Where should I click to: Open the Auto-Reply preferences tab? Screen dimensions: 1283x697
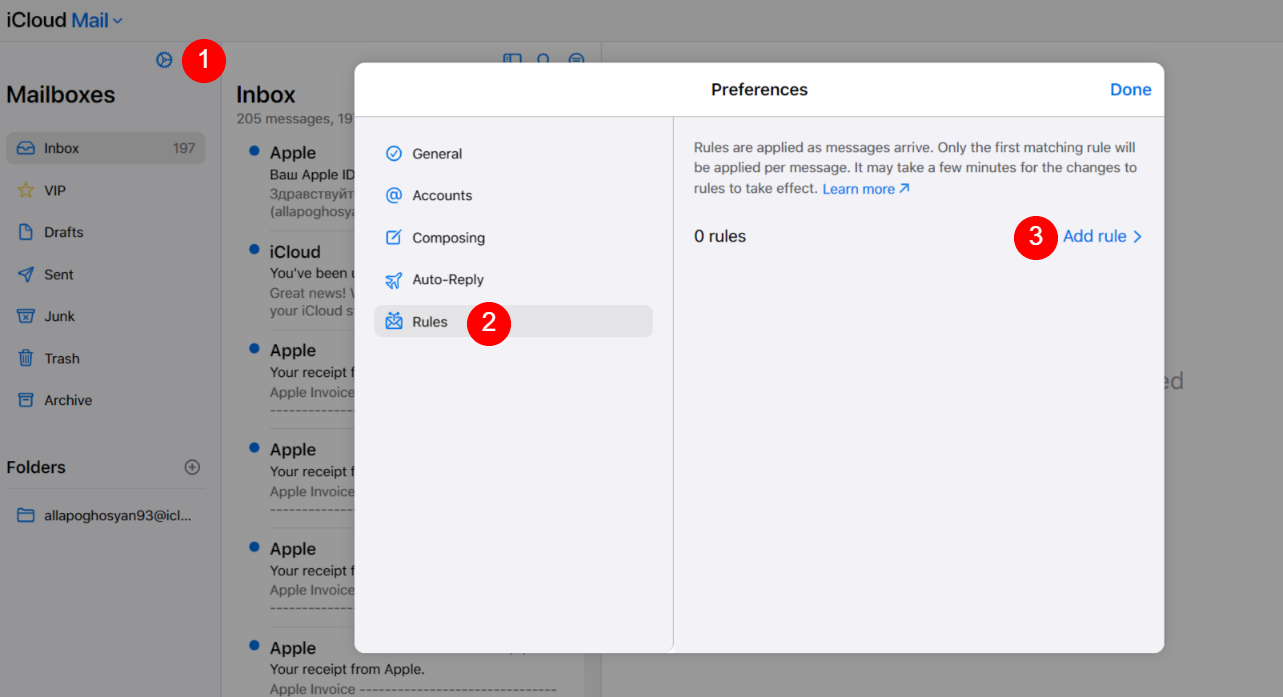click(x=447, y=280)
